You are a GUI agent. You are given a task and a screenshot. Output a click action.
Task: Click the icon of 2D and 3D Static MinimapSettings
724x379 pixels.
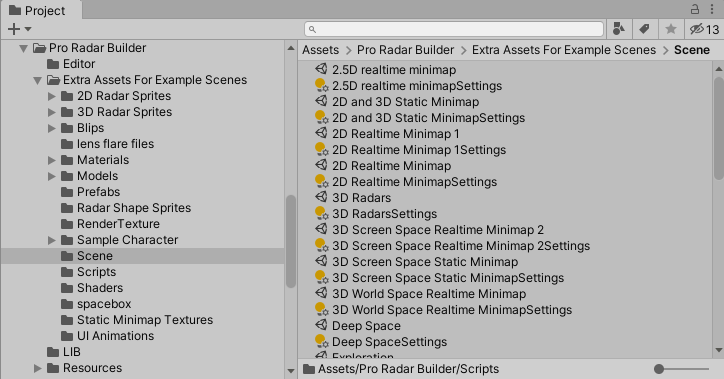[x=321, y=117]
